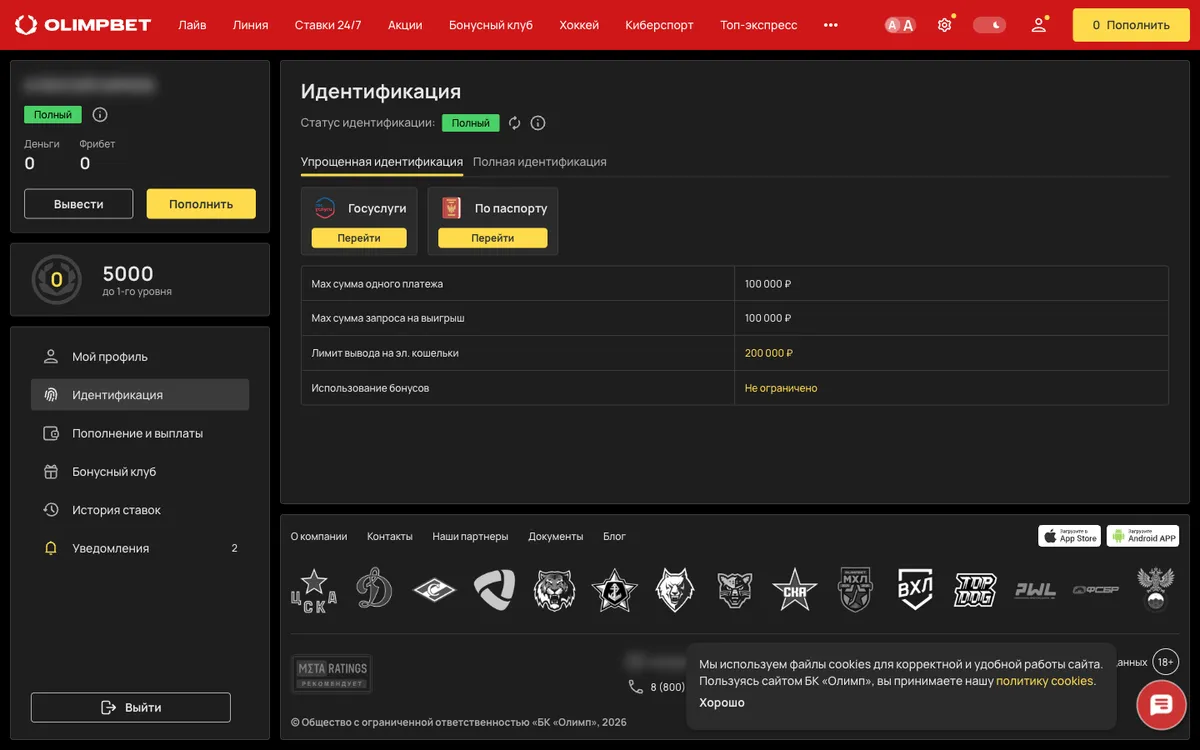Screen dimensions: 1200x750
Task: Click the tiger head partner logo
Action: (x=554, y=590)
